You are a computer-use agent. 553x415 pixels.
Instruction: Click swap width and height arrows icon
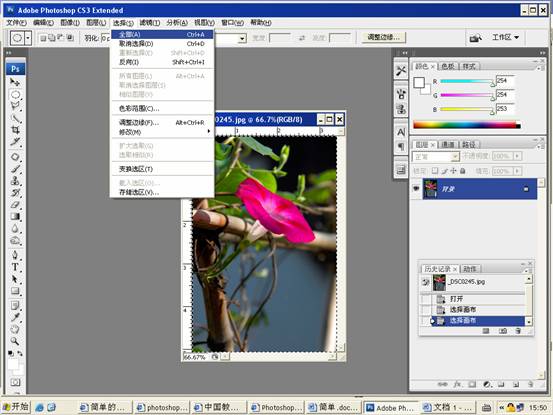point(302,38)
